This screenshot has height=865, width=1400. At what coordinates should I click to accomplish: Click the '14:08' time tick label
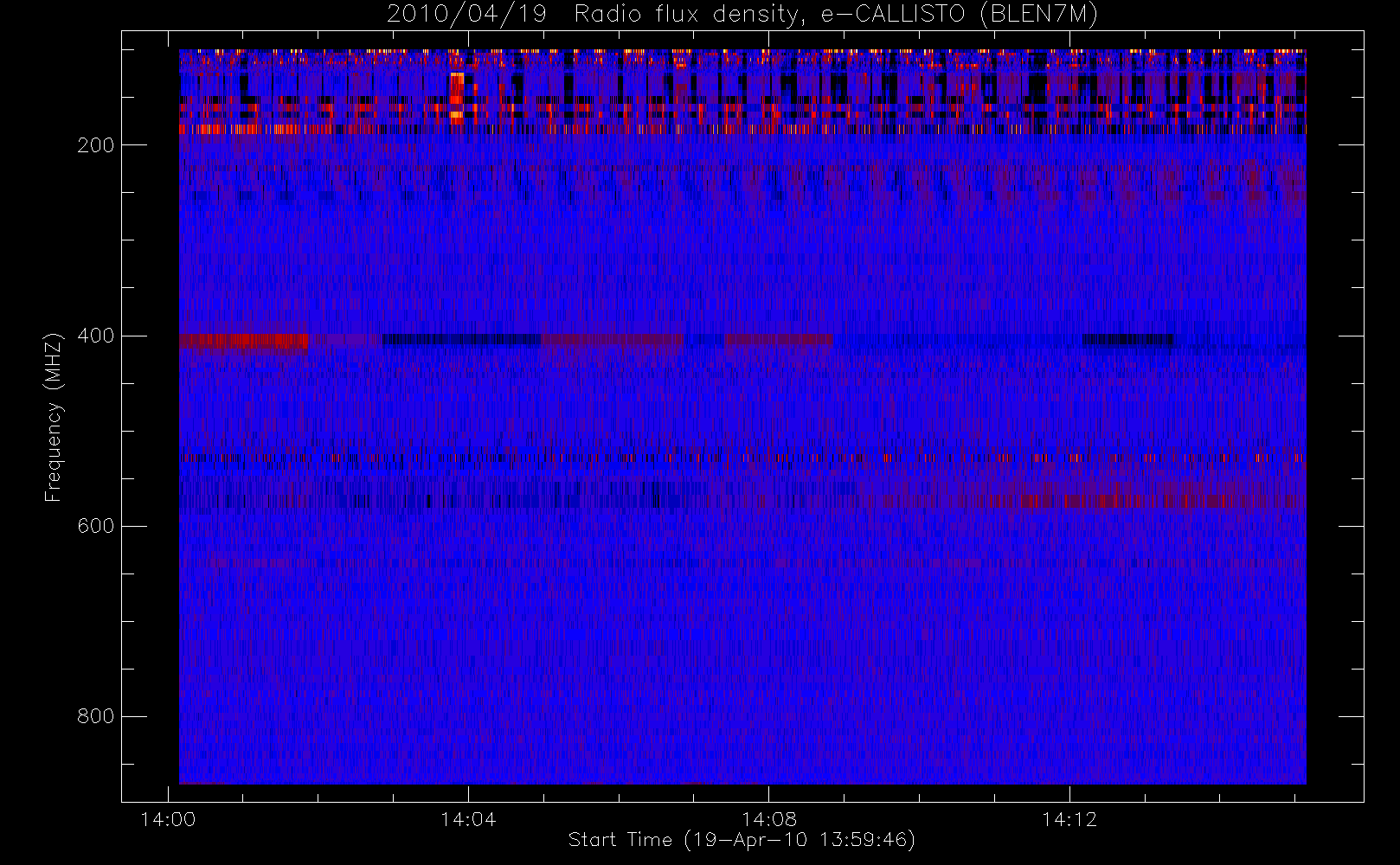[768, 818]
